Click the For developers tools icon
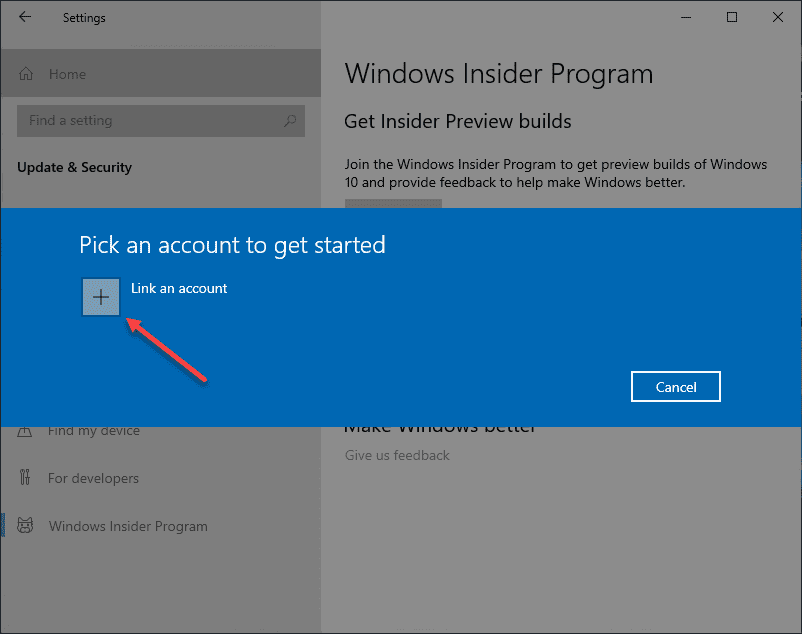 point(25,477)
